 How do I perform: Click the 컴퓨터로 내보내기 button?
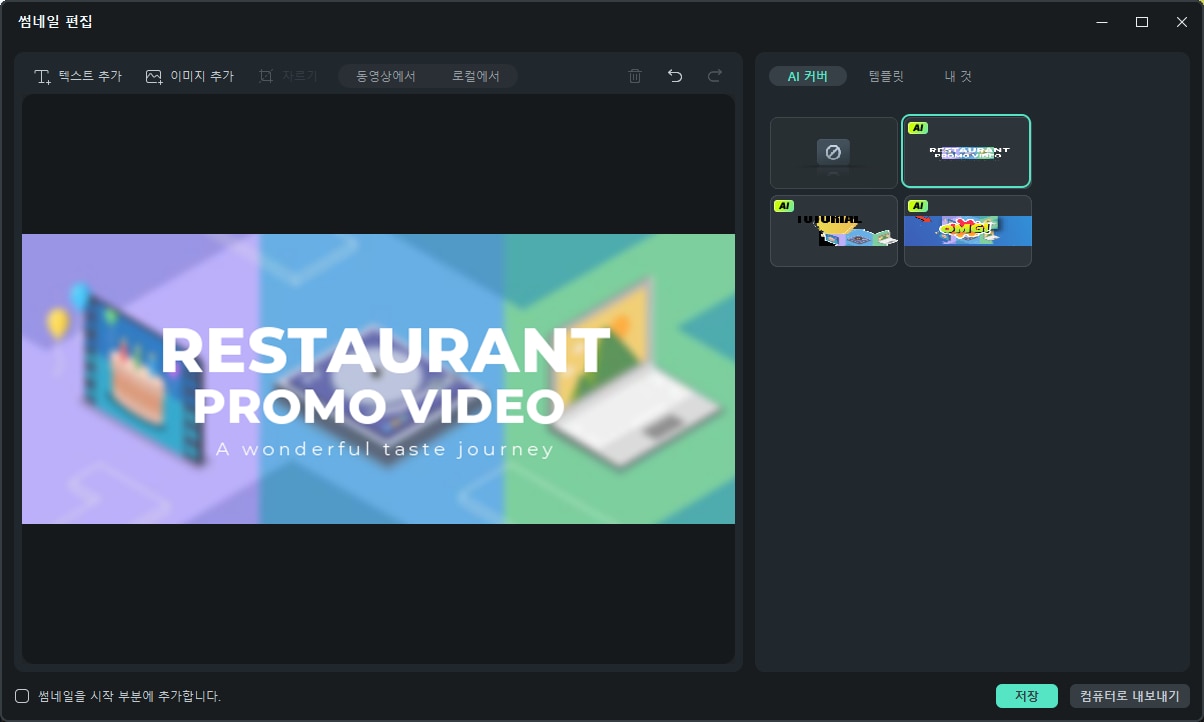1130,696
